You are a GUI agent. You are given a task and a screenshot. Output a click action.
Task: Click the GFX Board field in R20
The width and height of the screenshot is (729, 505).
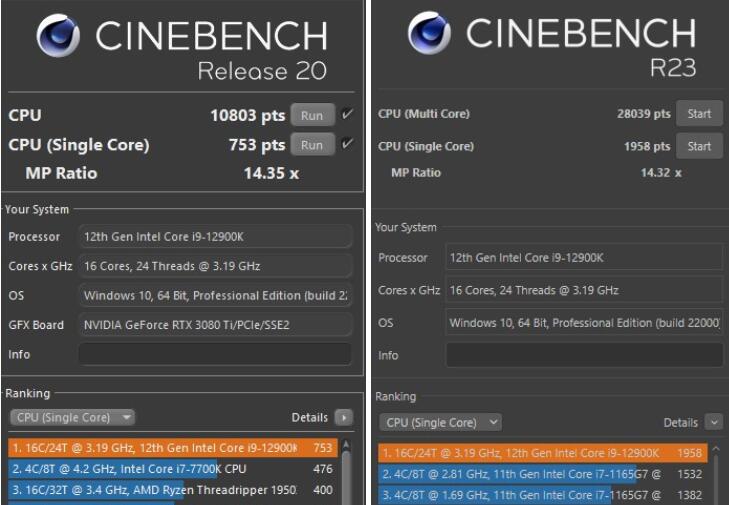click(x=215, y=325)
